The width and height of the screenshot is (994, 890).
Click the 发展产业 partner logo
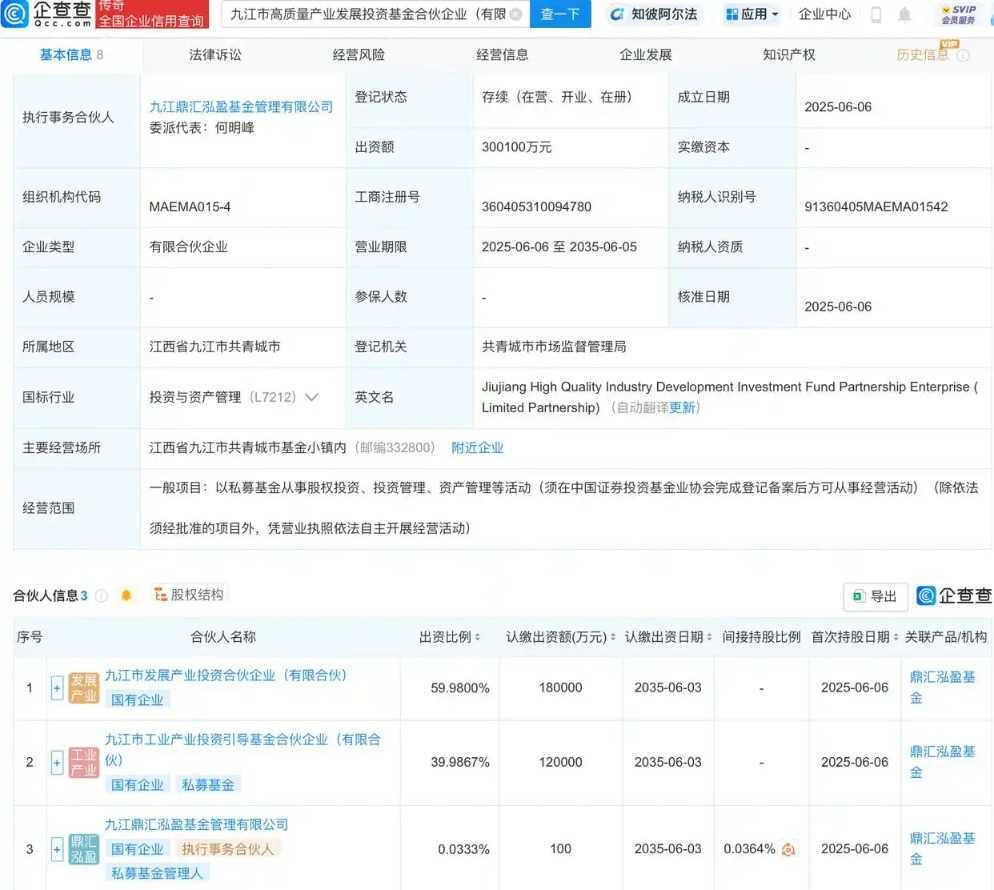tap(84, 688)
